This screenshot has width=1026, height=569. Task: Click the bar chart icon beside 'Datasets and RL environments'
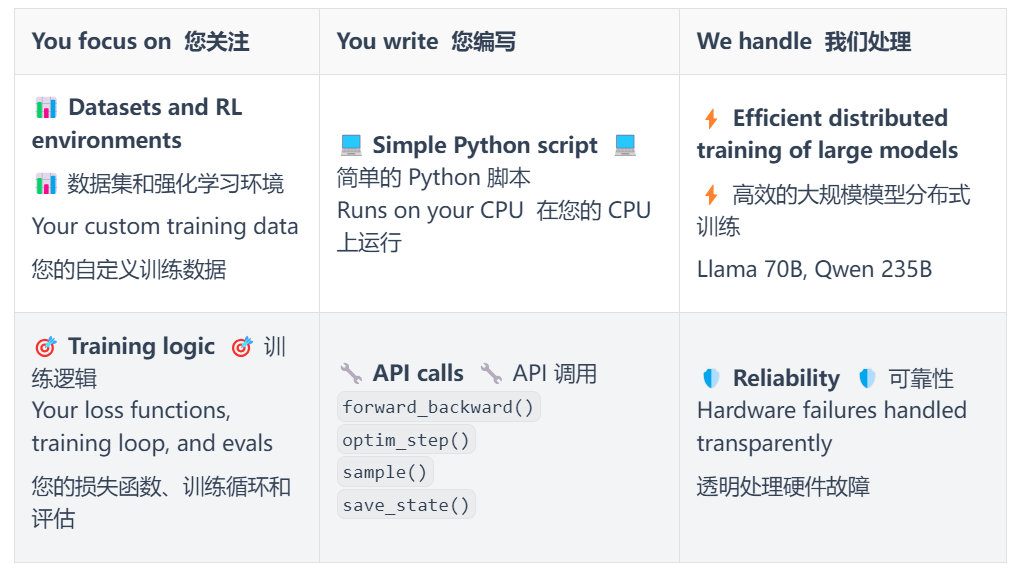45,107
